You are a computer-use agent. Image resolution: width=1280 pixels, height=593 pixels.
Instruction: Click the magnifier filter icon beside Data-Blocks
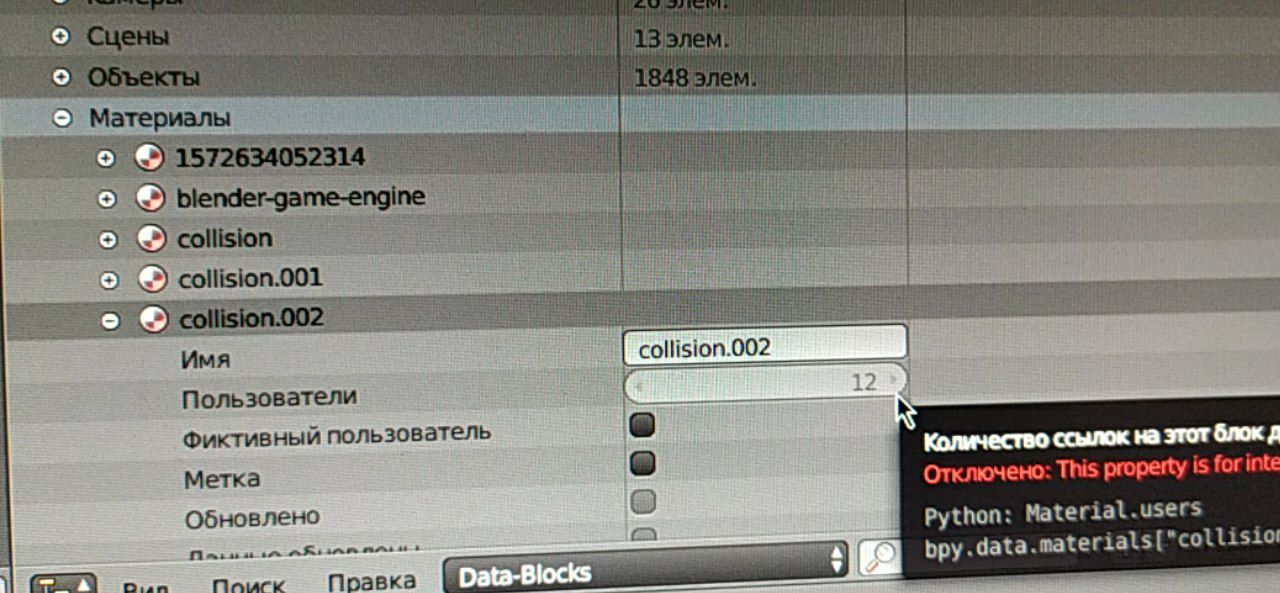(x=878, y=558)
